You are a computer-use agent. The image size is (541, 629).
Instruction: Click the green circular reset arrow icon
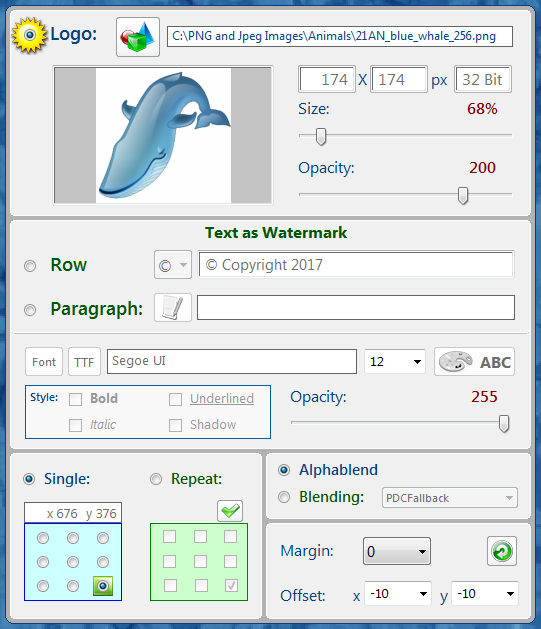pyautogui.click(x=502, y=551)
